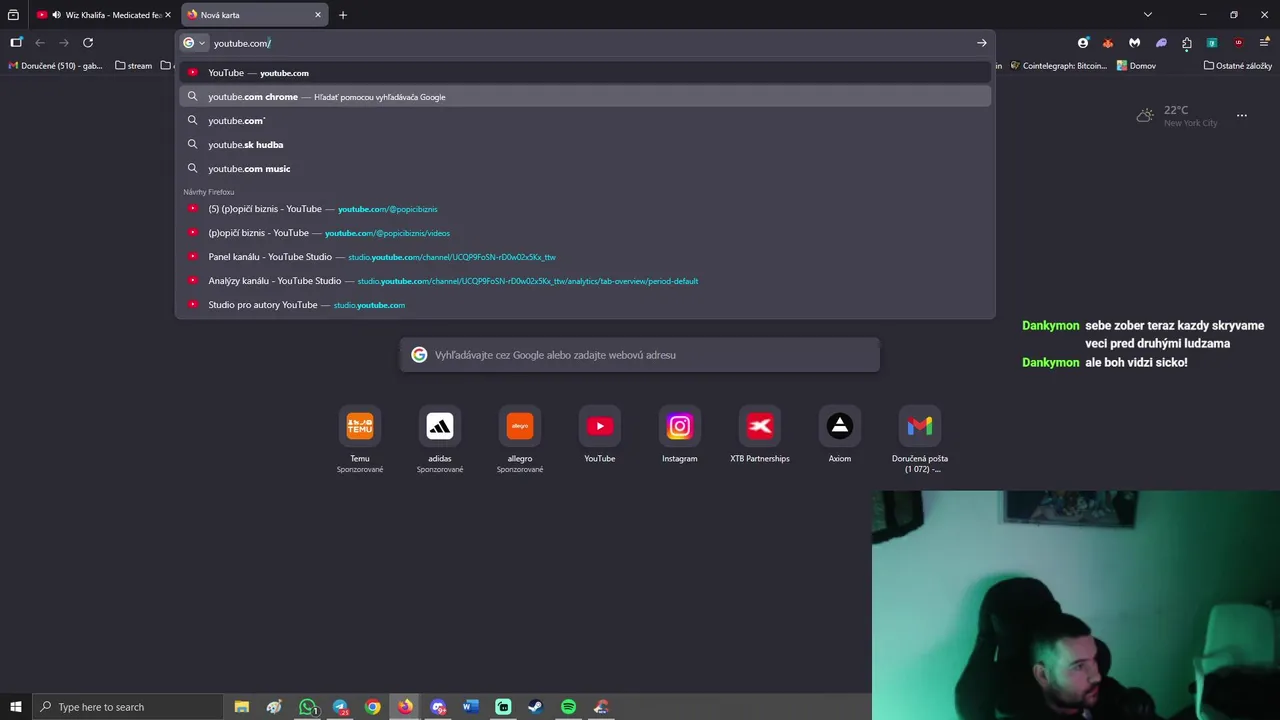1280x720 pixels.
Task: Open Google Chrome from the taskbar
Action: click(x=373, y=707)
